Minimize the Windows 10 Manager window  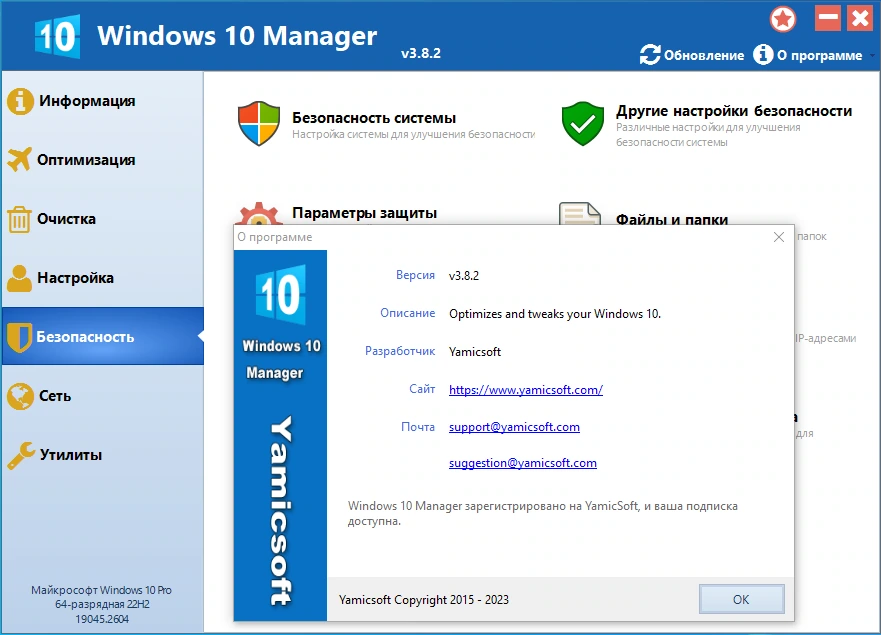coord(828,19)
